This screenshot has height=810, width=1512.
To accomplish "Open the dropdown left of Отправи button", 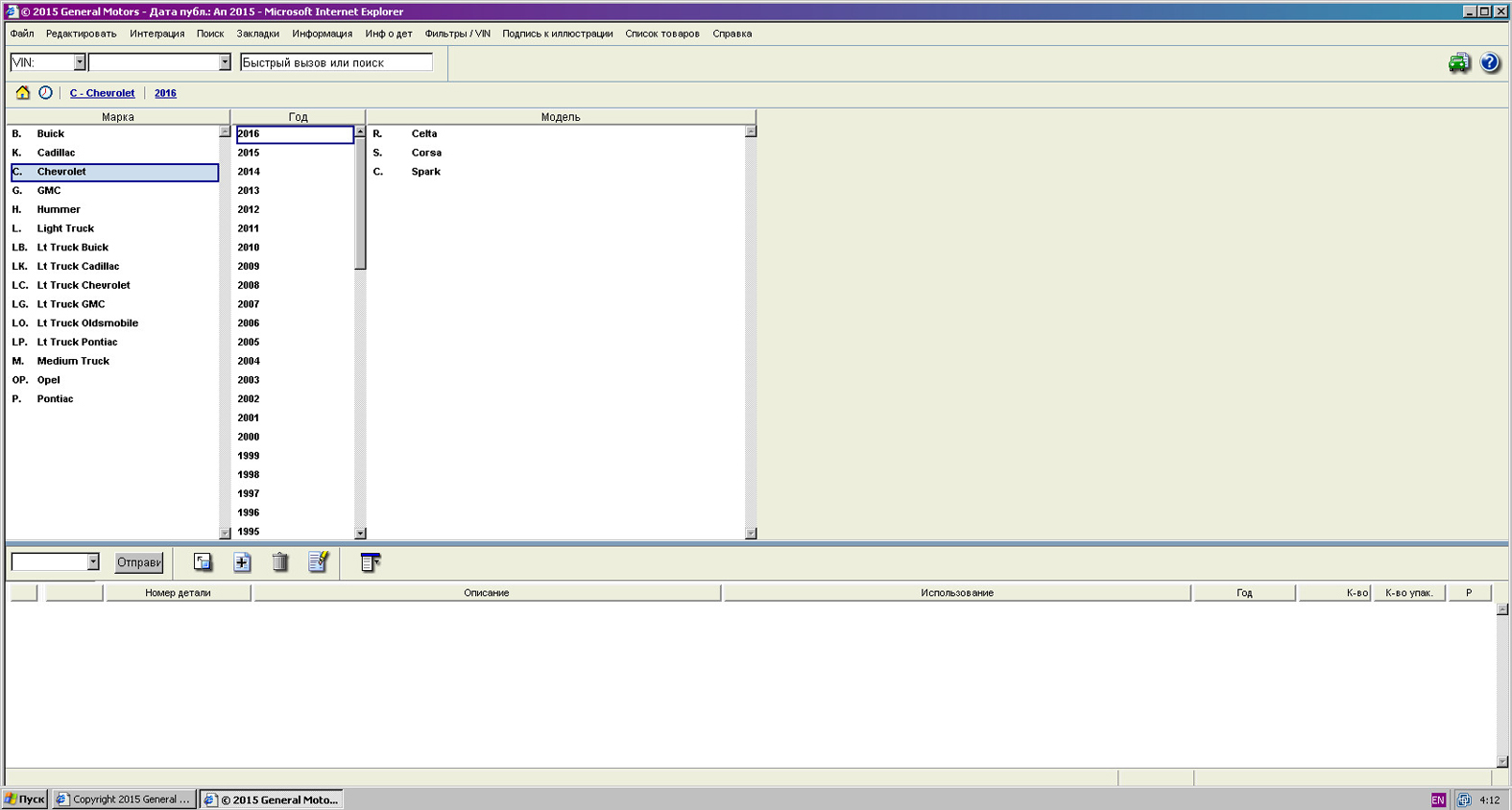I will pos(93,562).
